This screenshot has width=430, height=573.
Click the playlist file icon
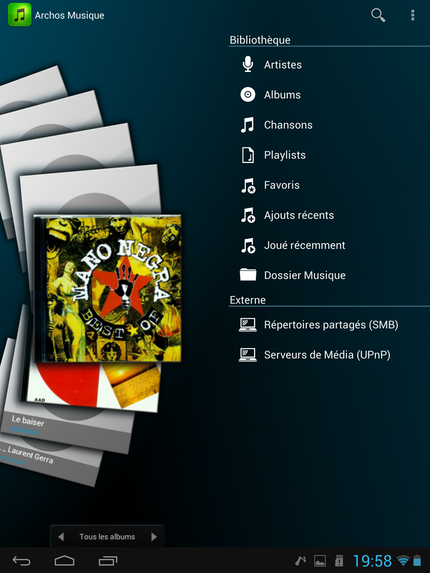pos(248,155)
